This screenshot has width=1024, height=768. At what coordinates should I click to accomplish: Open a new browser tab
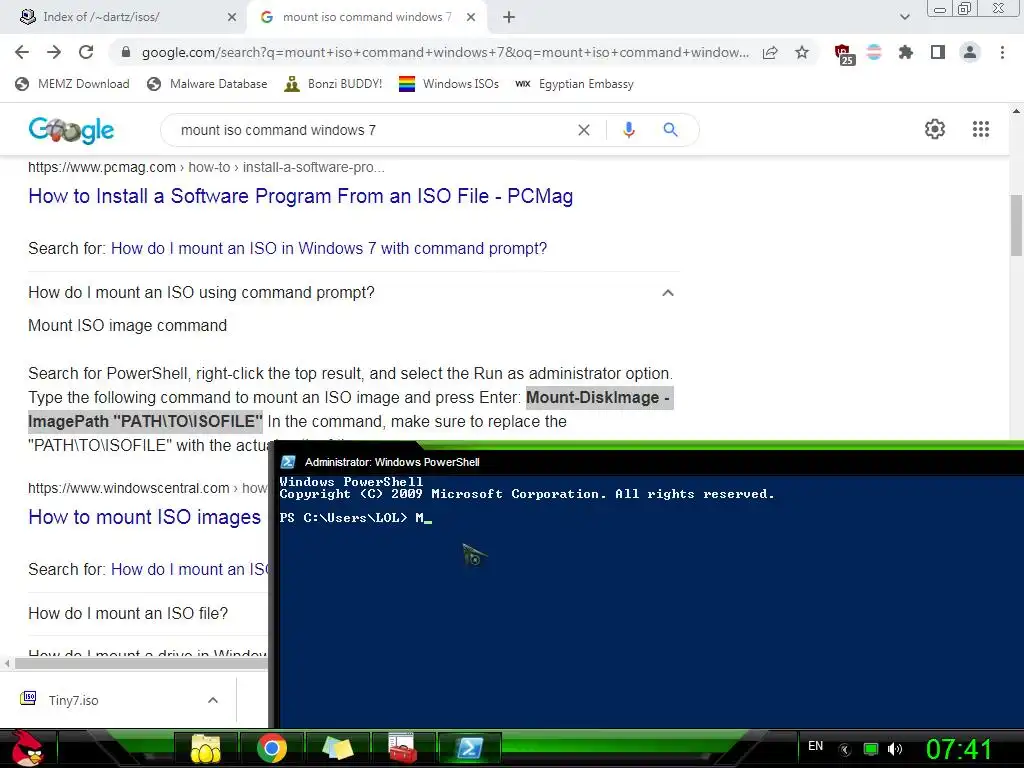(509, 18)
